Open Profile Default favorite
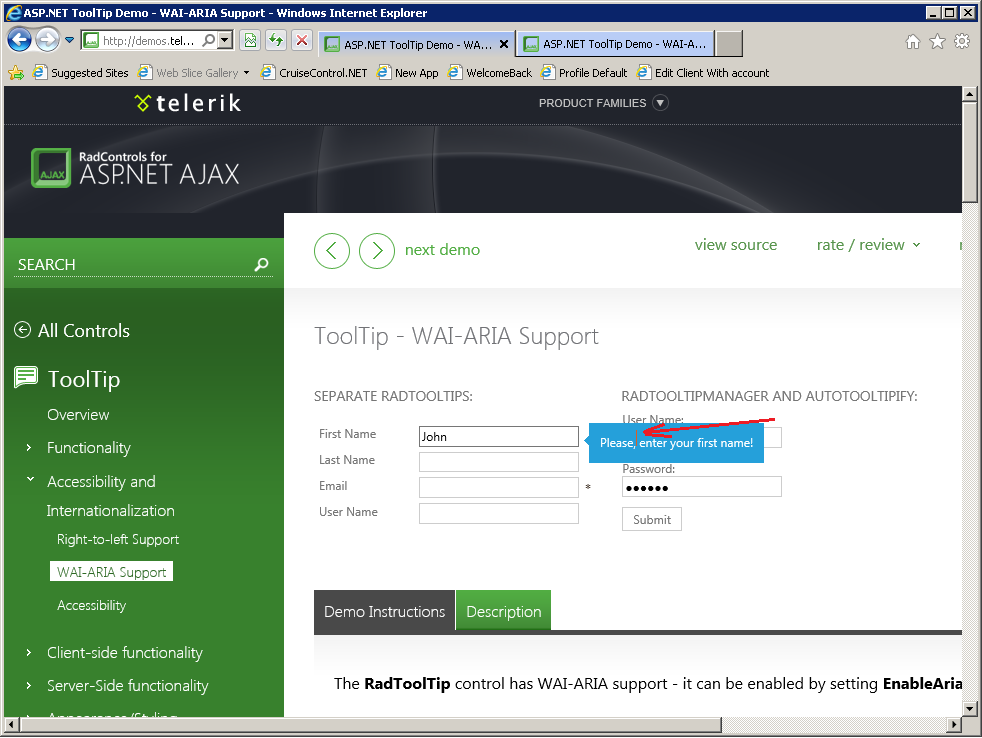 click(x=584, y=73)
